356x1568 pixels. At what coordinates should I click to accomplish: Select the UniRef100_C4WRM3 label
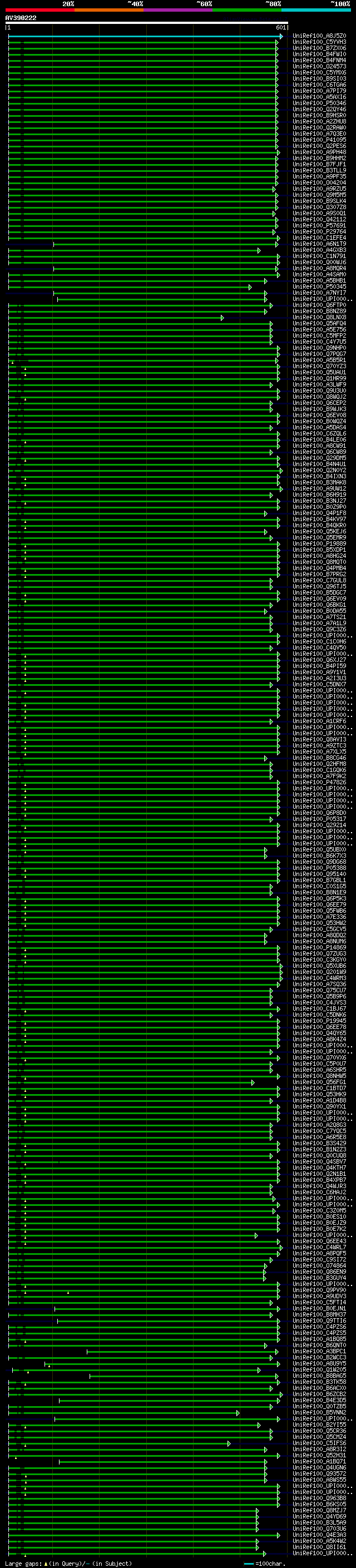(x=319, y=977)
